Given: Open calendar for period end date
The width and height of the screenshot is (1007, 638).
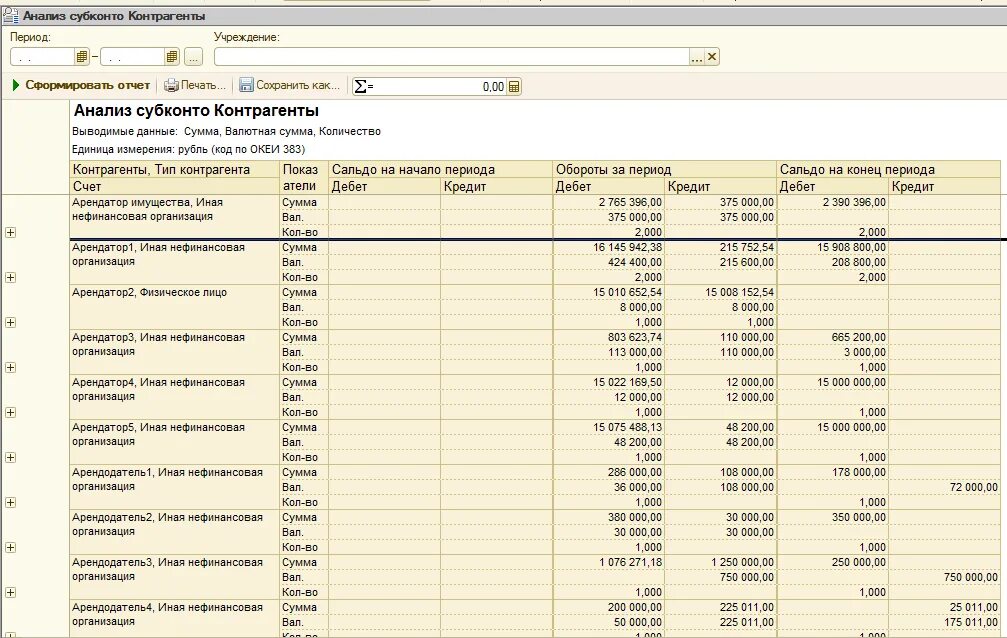Looking at the screenshot, I should point(171,57).
